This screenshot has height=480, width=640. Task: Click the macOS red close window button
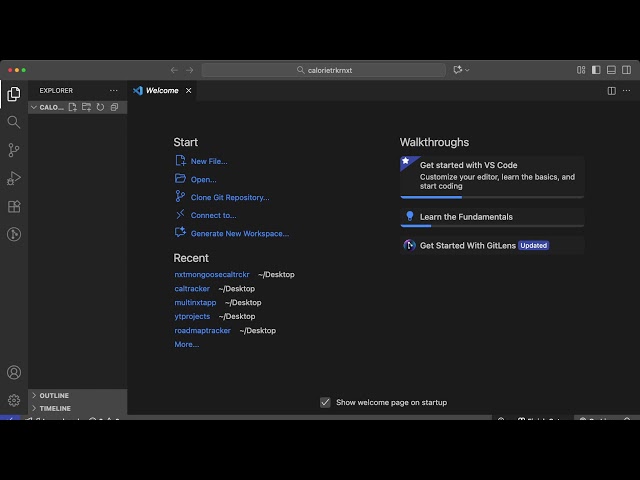[10, 70]
